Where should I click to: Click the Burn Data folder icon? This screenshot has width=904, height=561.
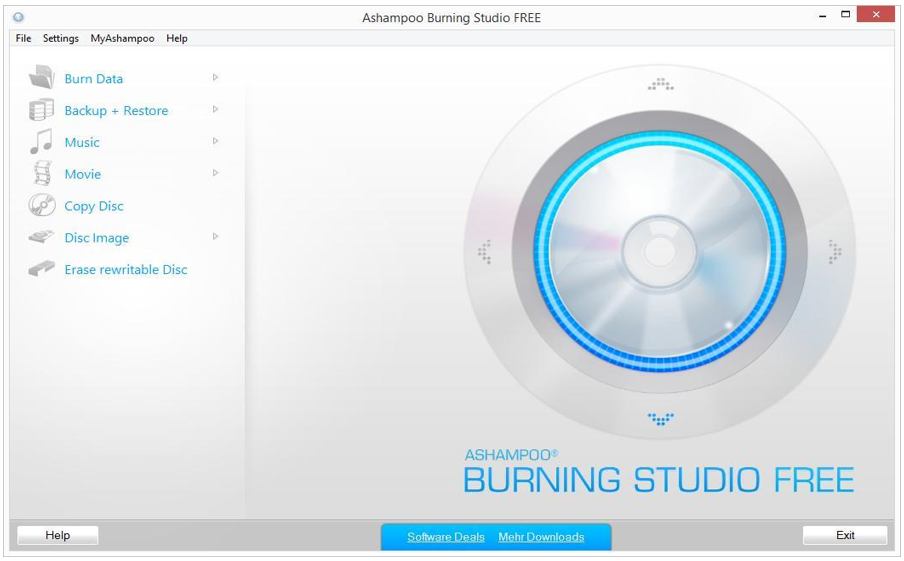[41, 78]
